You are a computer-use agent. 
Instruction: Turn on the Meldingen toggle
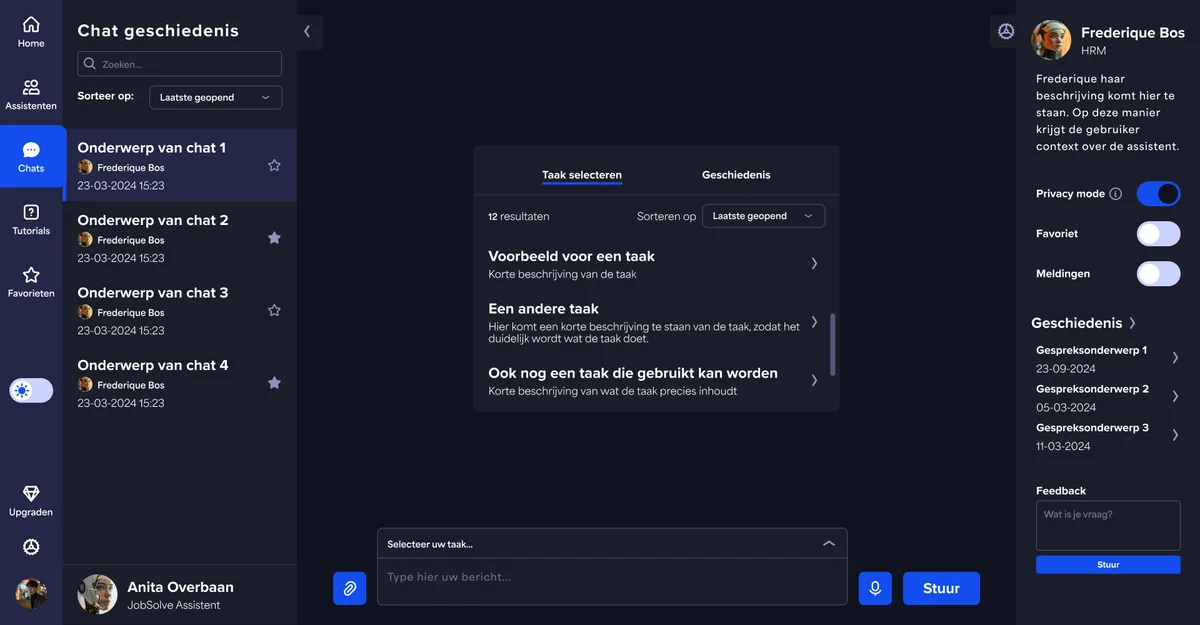click(1158, 273)
